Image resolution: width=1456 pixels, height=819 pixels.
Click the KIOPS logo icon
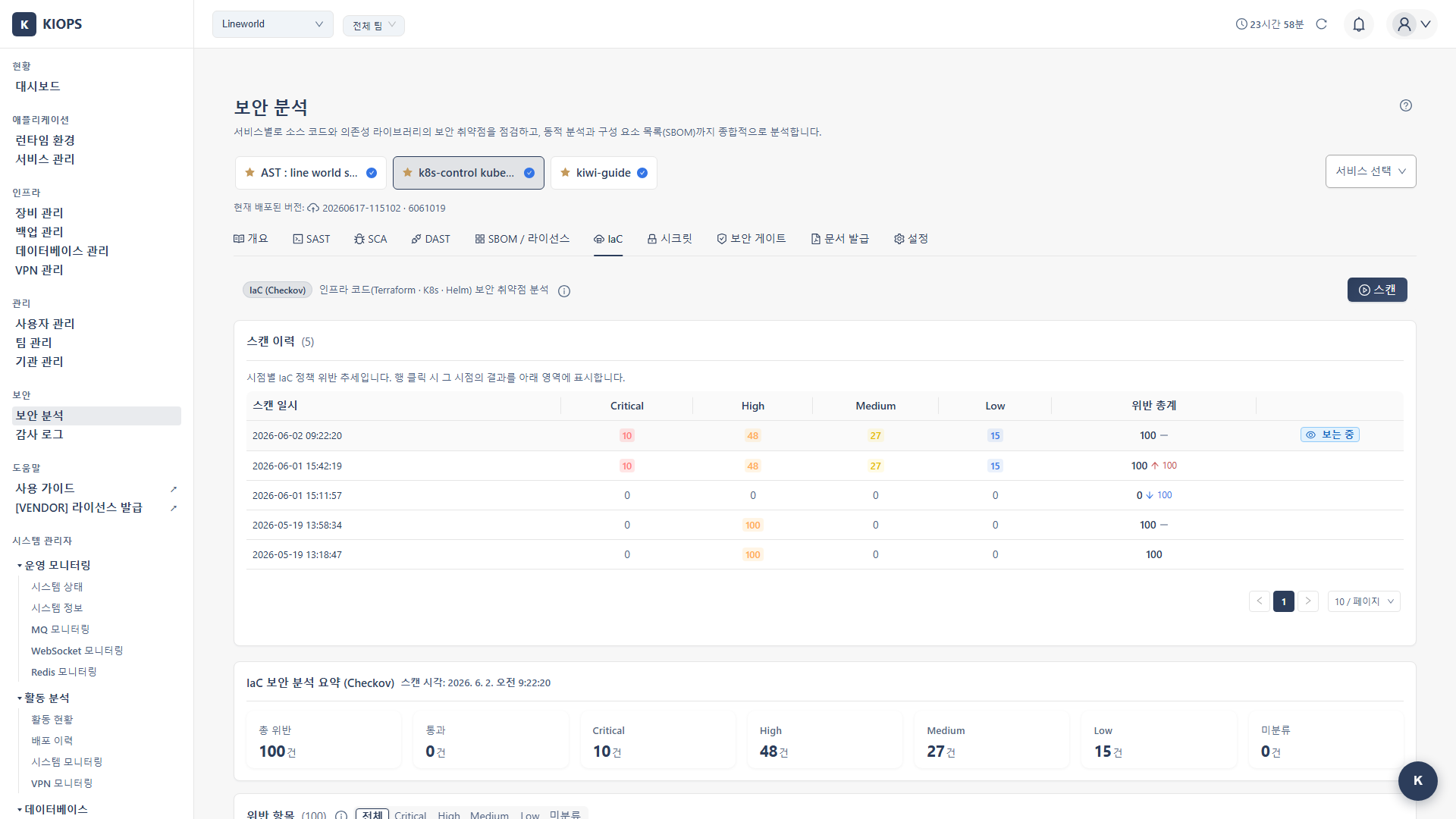(x=24, y=24)
